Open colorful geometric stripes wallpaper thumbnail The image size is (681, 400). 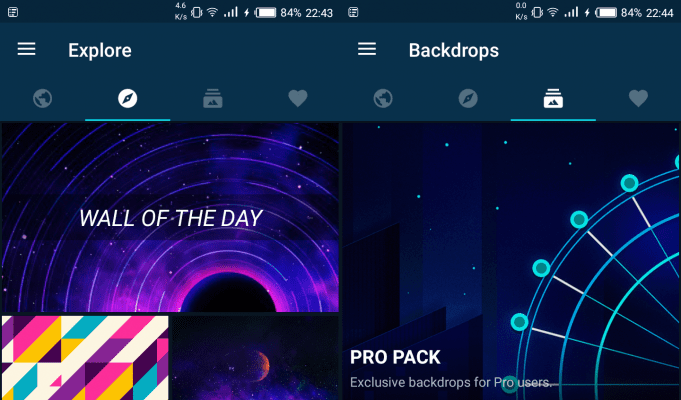click(85, 358)
